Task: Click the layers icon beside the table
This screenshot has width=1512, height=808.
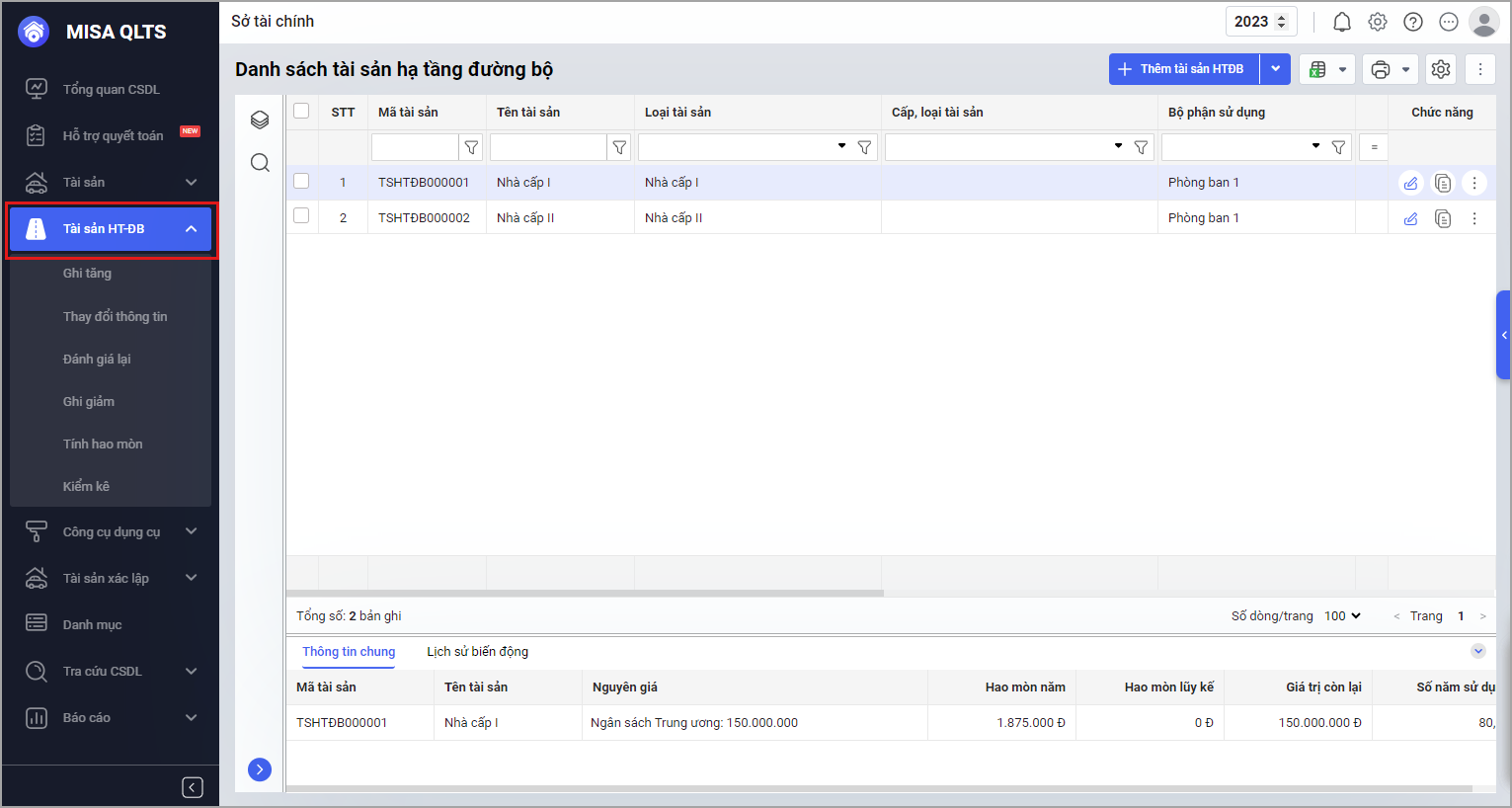Action: coord(260,120)
